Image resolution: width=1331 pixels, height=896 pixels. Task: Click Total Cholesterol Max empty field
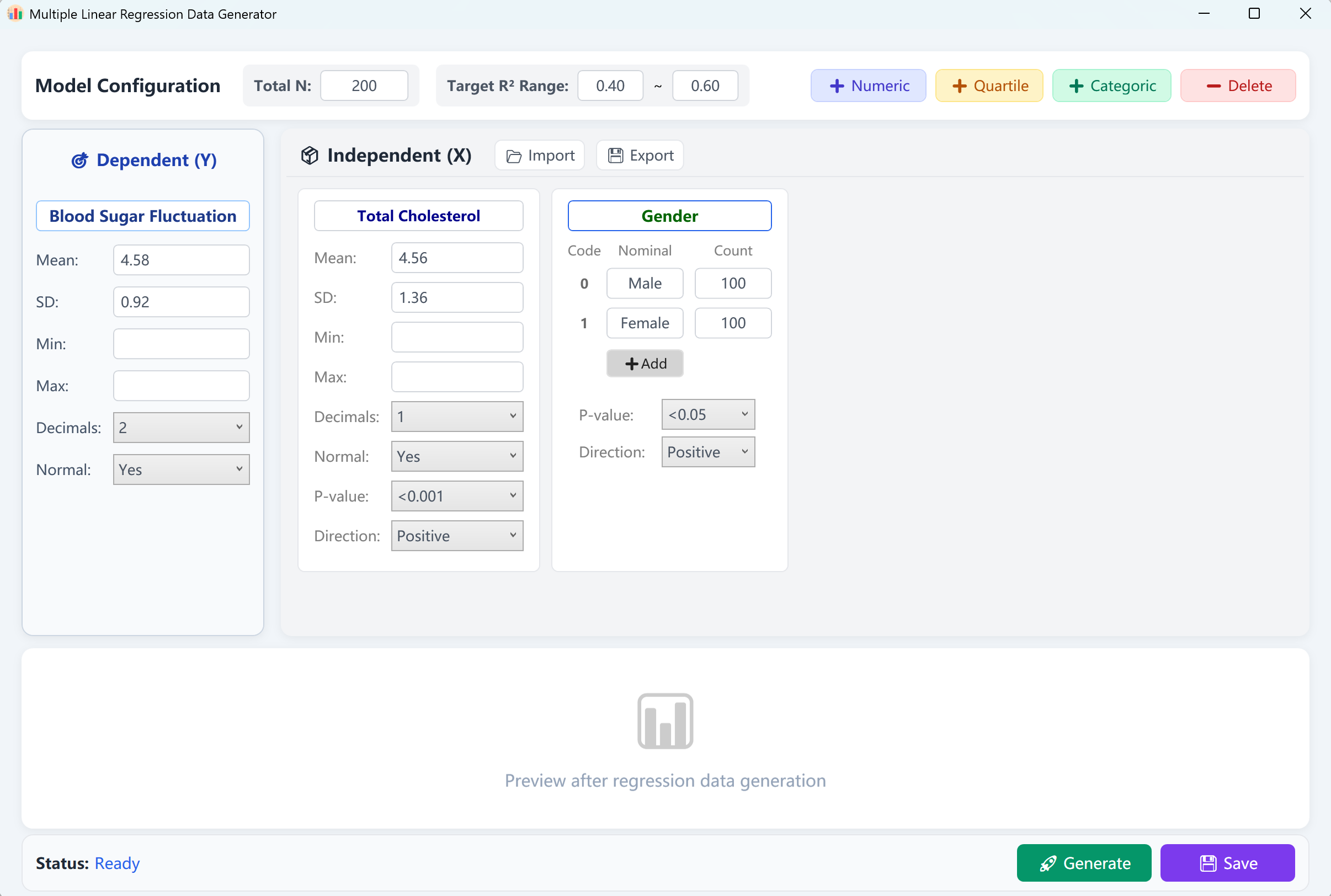click(x=456, y=377)
